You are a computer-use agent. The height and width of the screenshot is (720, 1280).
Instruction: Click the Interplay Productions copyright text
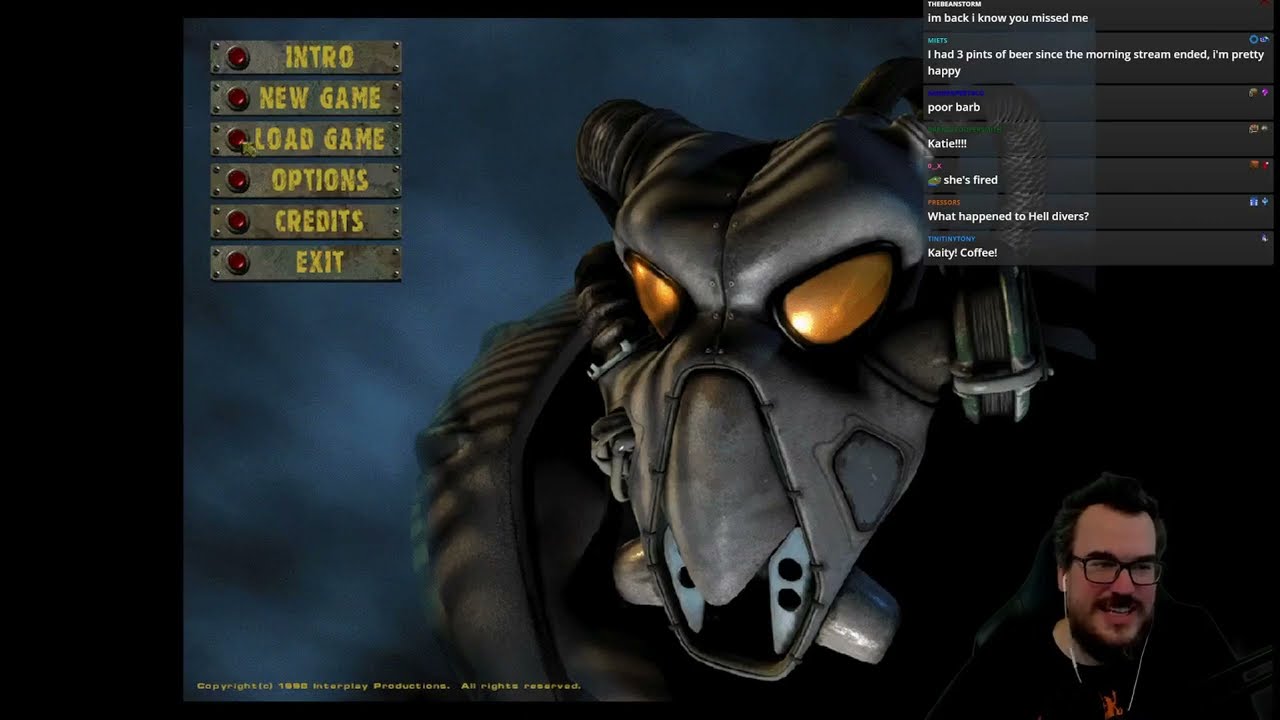(388, 686)
